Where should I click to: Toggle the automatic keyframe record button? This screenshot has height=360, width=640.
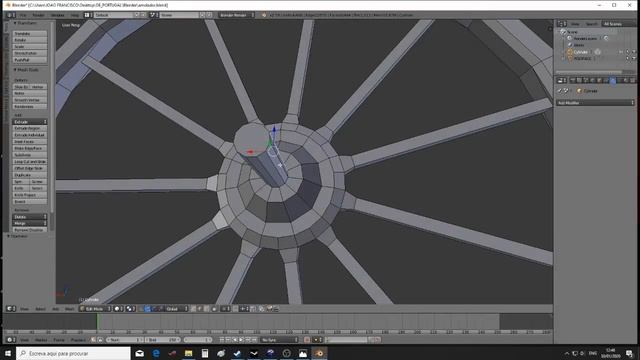(307, 340)
